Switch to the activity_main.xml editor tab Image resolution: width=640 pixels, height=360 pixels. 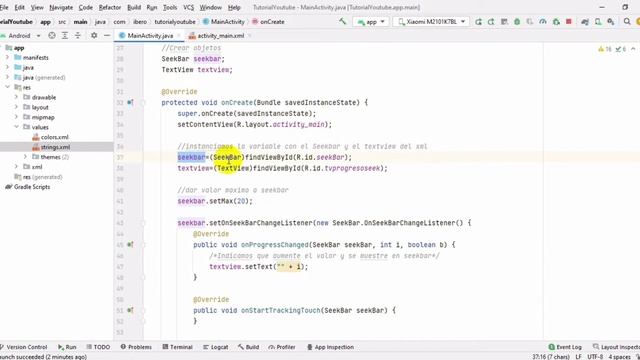click(220, 36)
